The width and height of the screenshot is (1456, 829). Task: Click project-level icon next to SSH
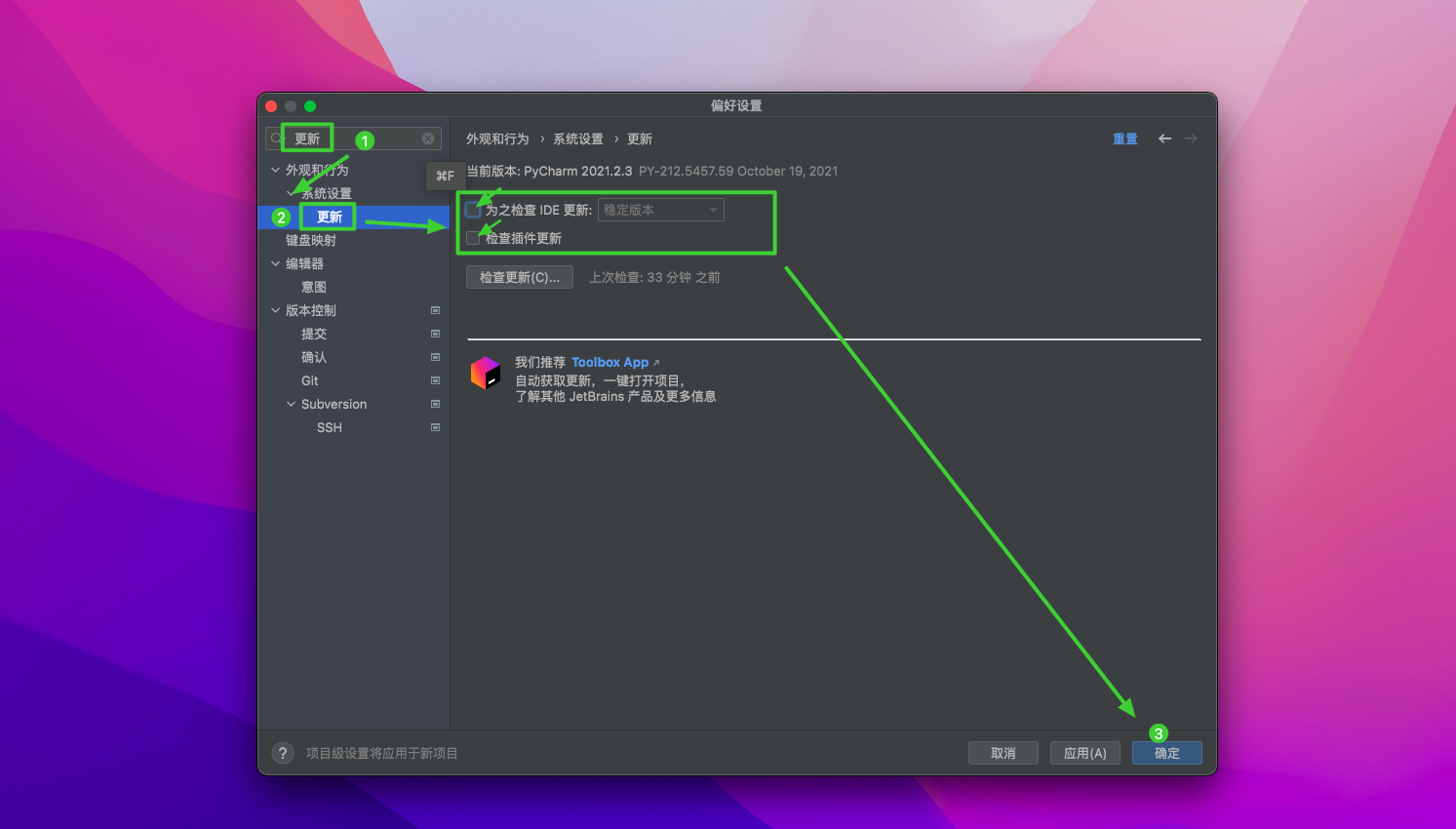pyautogui.click(x=435, y=427)
